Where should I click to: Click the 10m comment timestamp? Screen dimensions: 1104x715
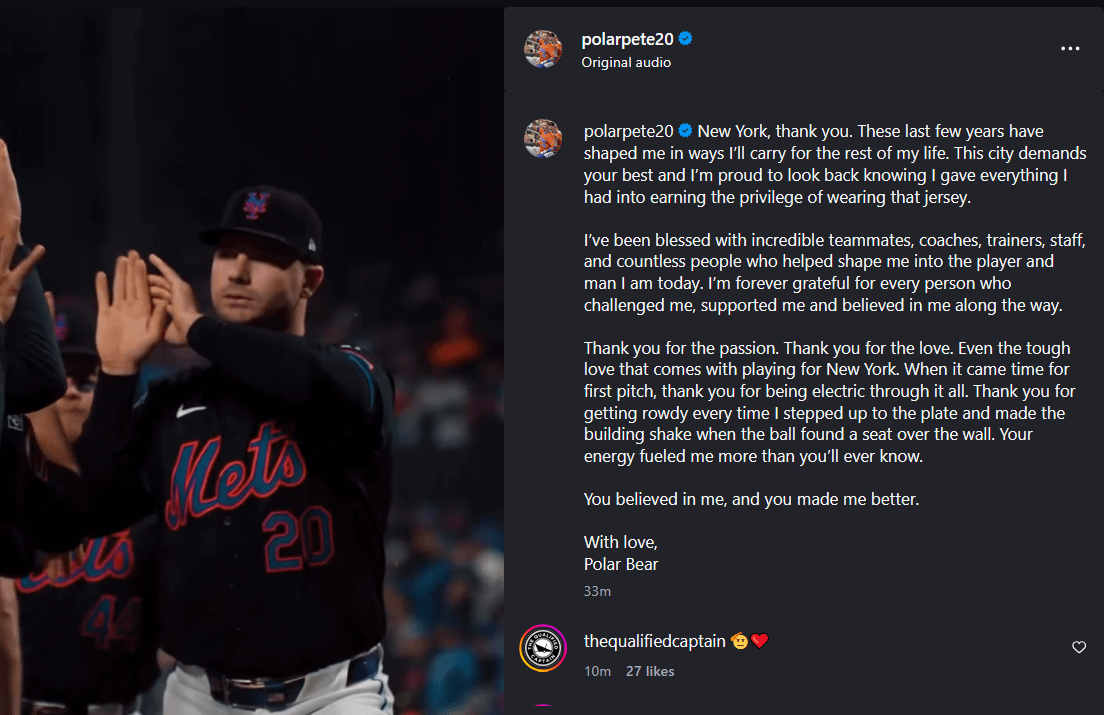[597, 672]
